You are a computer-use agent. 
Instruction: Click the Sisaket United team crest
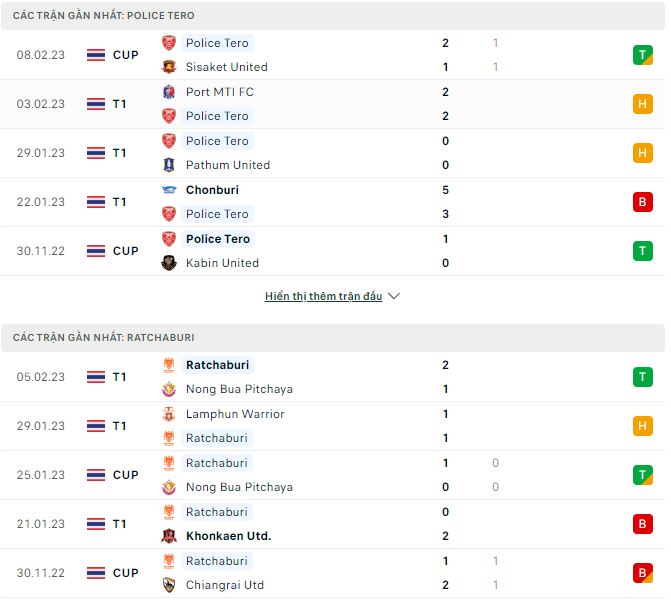pyautogui.click(x=169, y=67)
